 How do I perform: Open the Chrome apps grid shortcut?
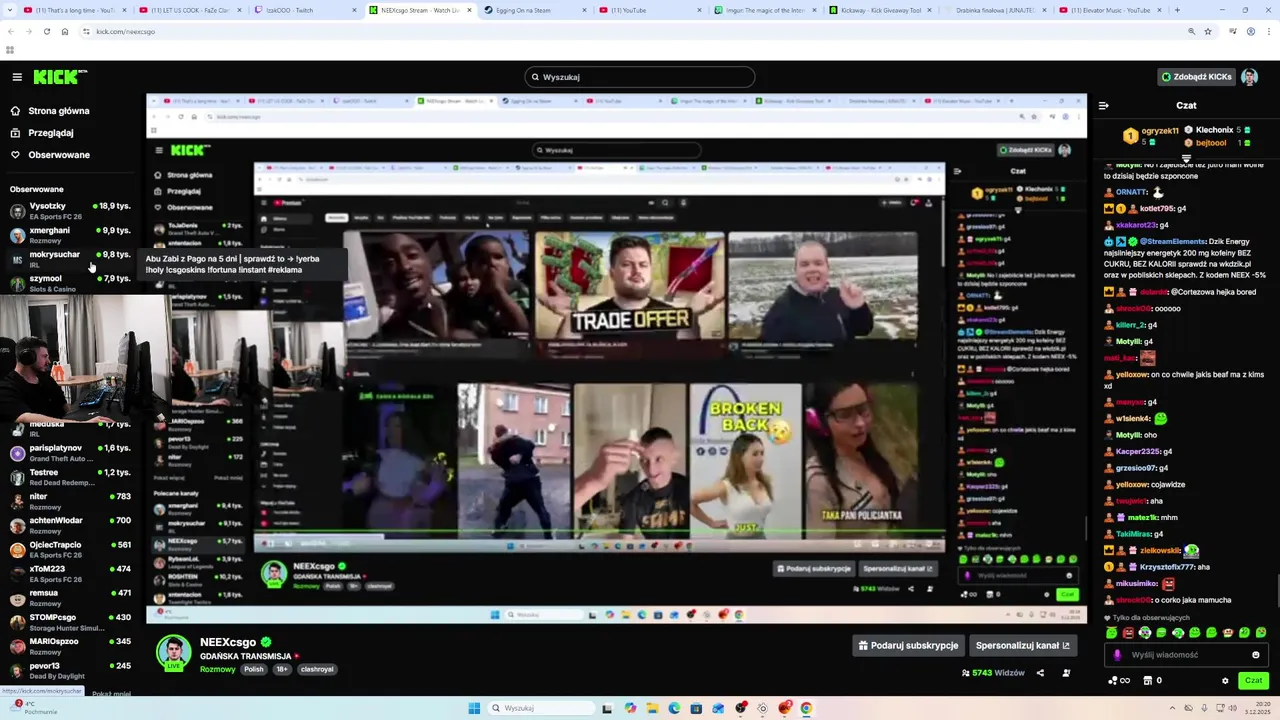click(x=10, y=49)
